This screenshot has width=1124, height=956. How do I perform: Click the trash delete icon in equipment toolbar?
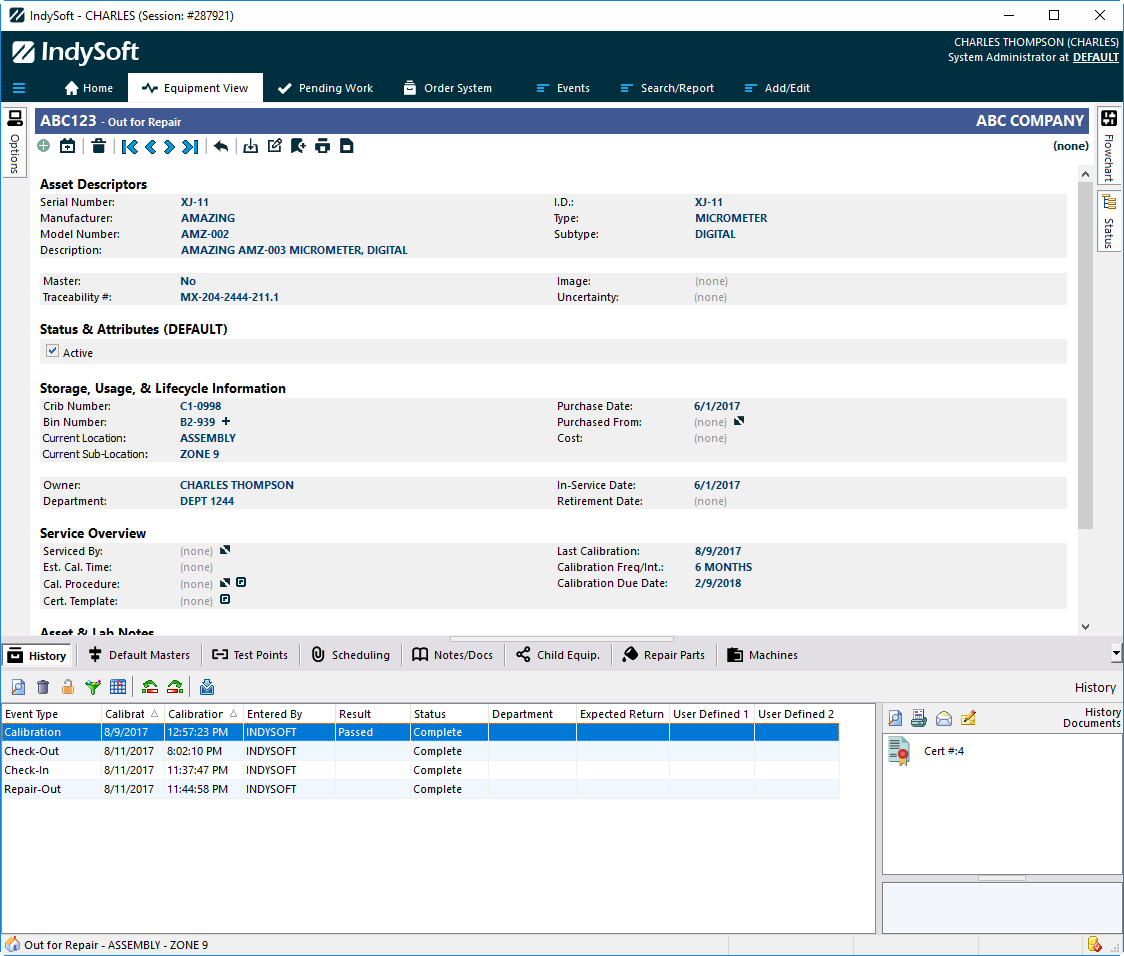pyautogui.click(x=98, y=146)
